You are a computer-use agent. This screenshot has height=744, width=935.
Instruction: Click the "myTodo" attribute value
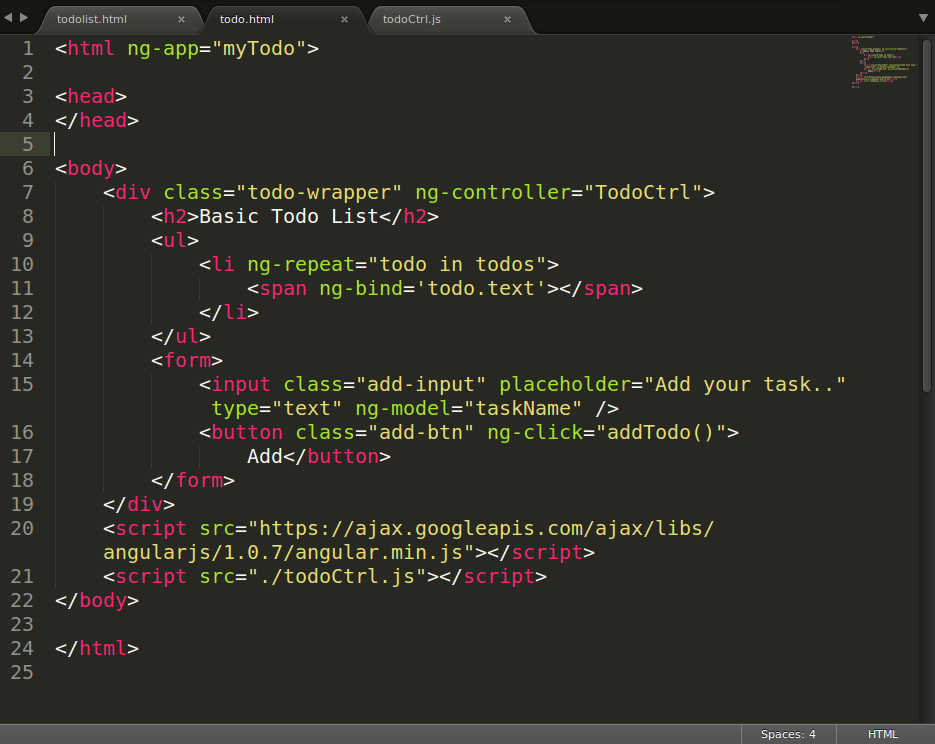(x=259, y=49)
